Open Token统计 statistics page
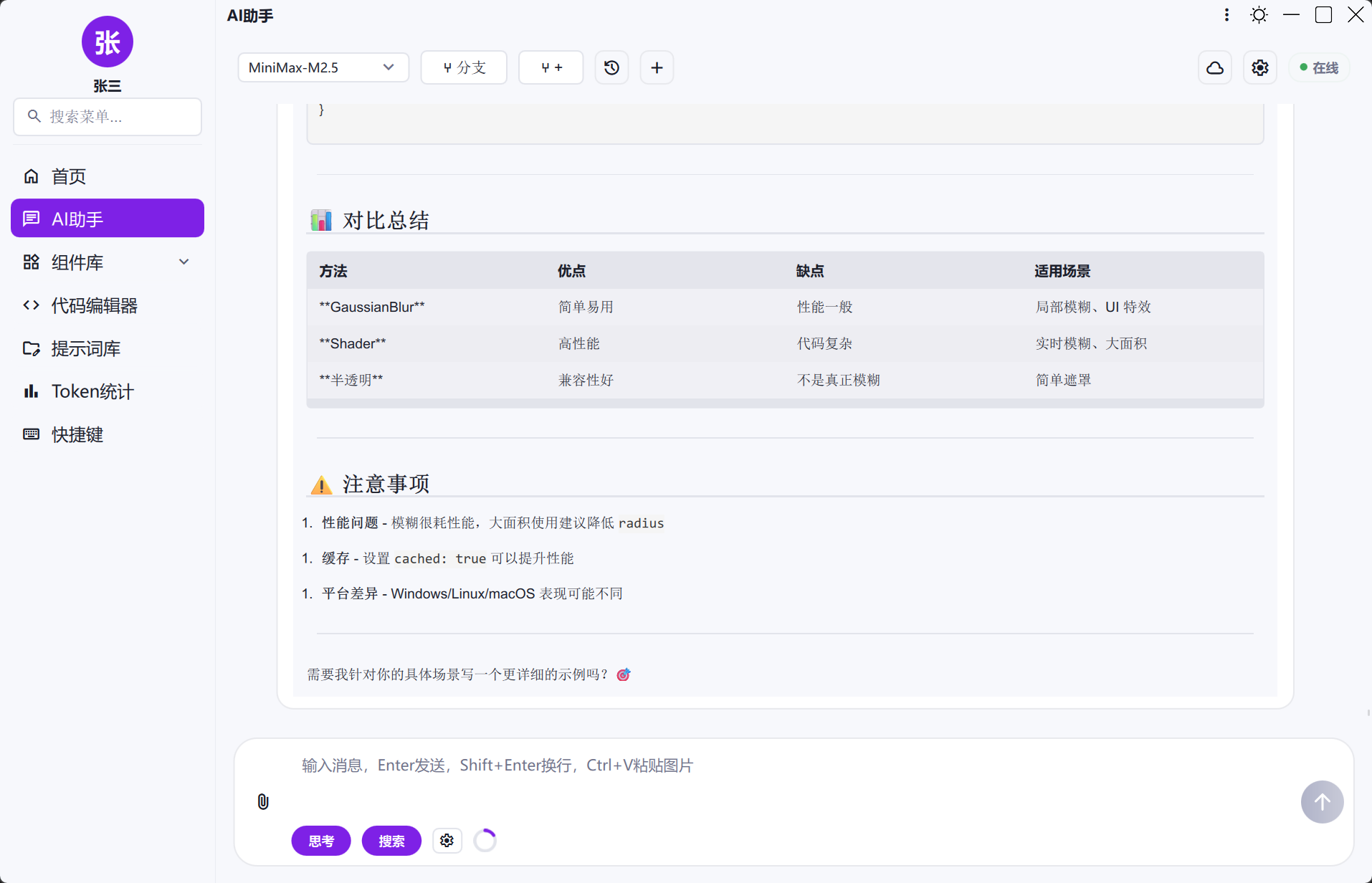The width and height of the screenshot is (1372, 883). tap(108, 391)
